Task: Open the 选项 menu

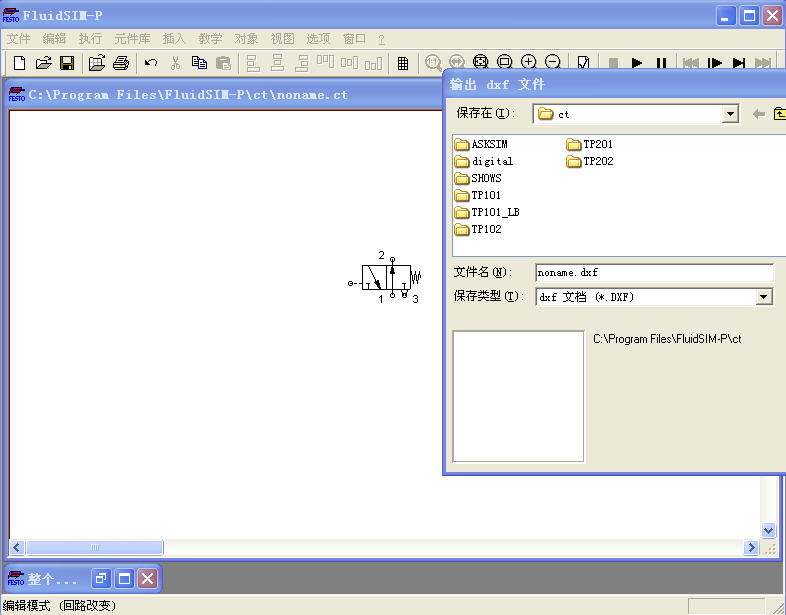Action: (318, 39)
